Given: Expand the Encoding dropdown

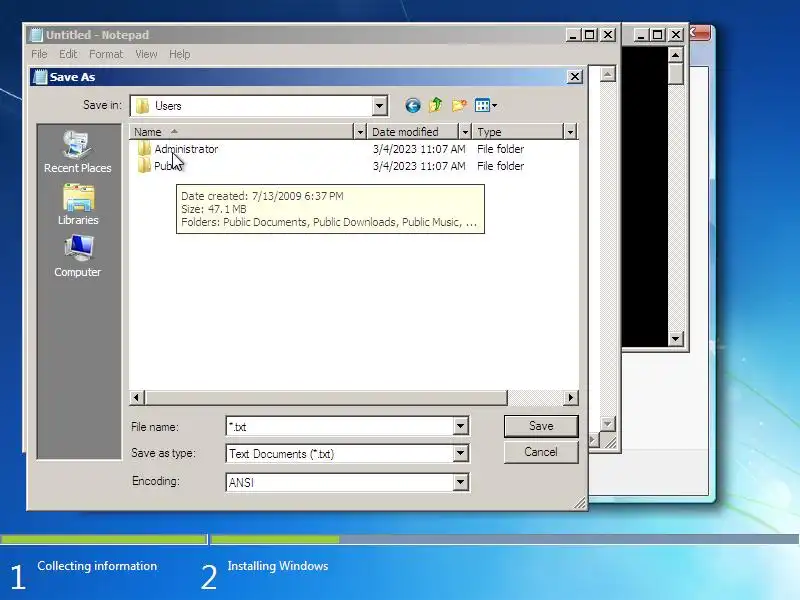Looking at the screenshot, I should coord(460,482).
